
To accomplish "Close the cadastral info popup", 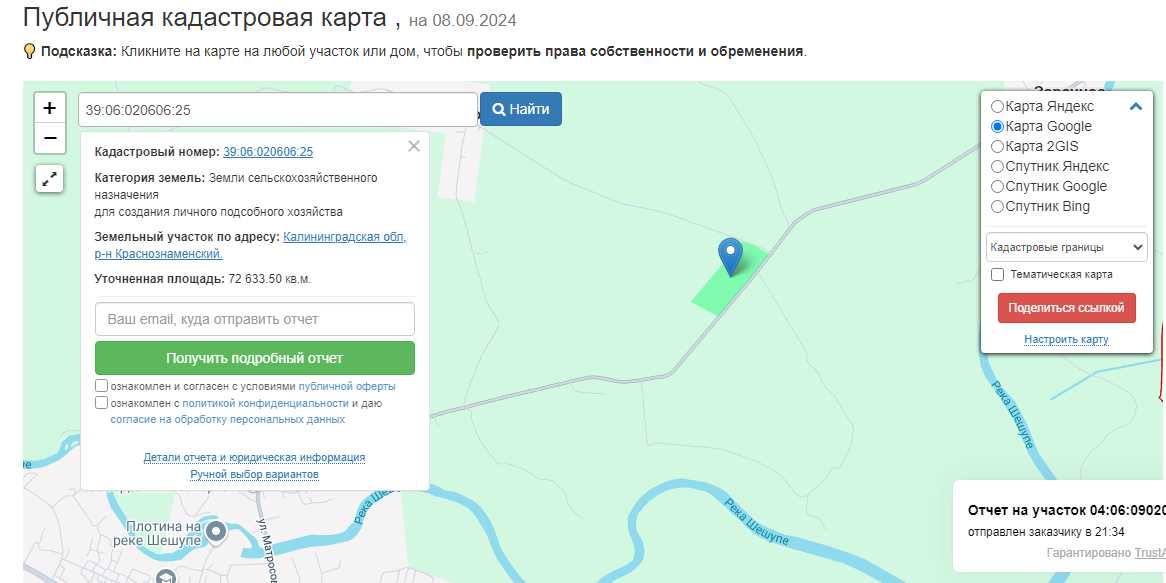I will tap(414, 146).
